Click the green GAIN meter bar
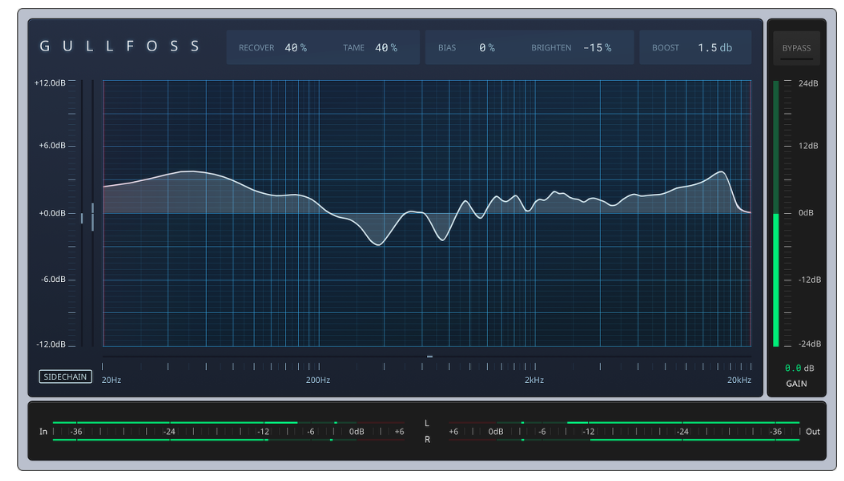The width and height of the screenshot is (844, 481). point(776,280)
